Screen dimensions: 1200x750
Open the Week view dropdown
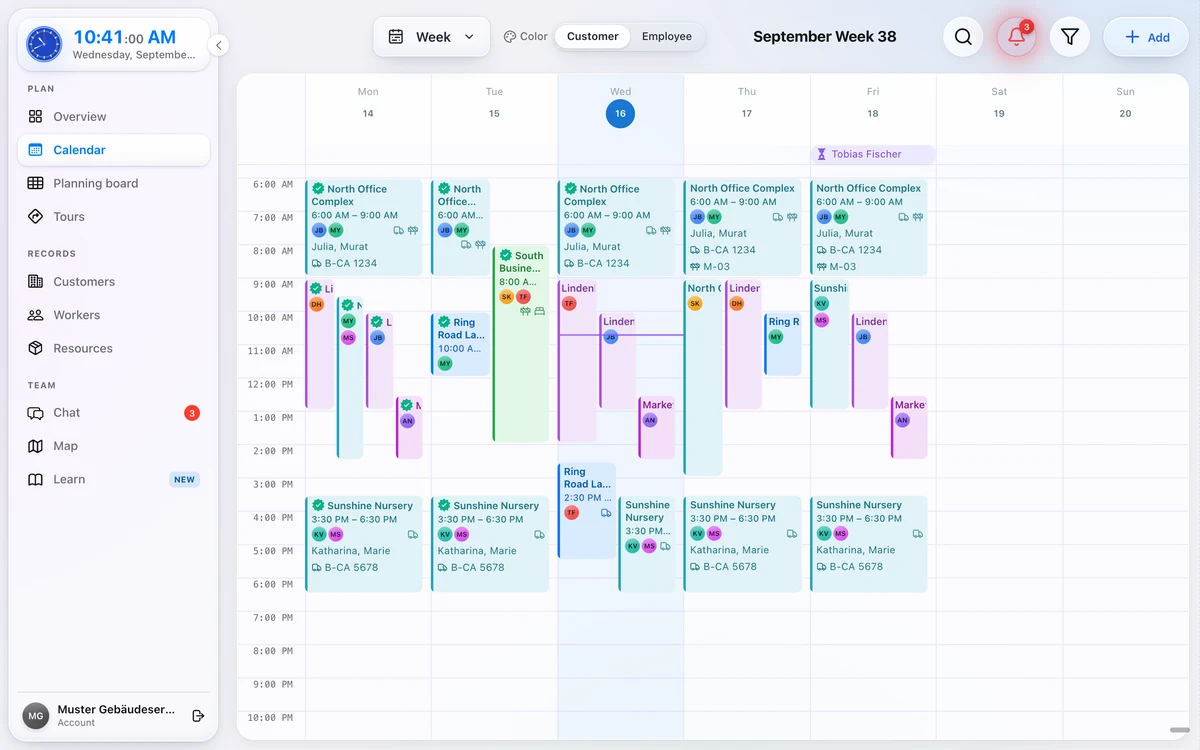pos(432,37)
